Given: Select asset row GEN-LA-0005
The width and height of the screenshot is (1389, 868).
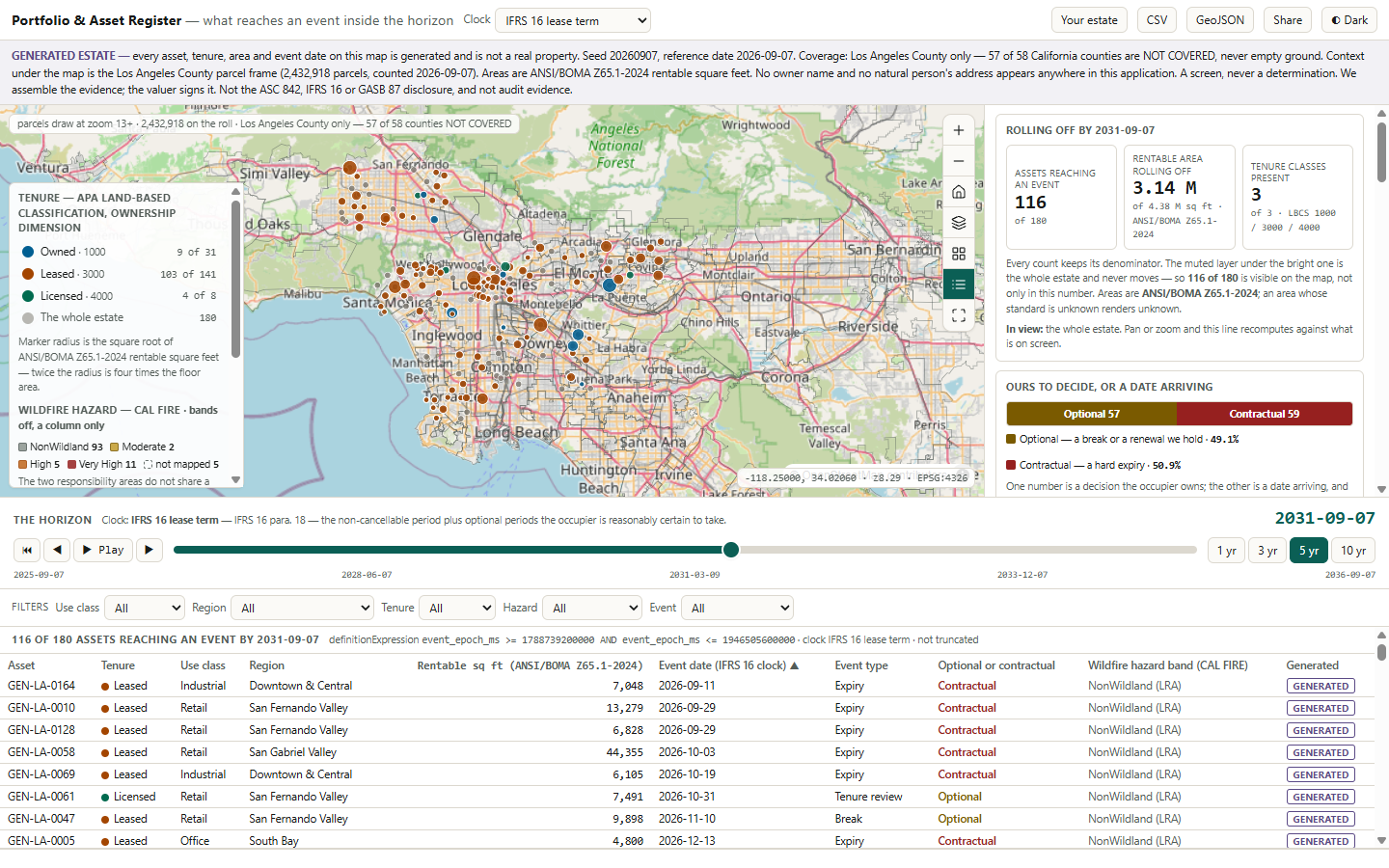Looking at the screenshot, I should click(x=687, y=840).
